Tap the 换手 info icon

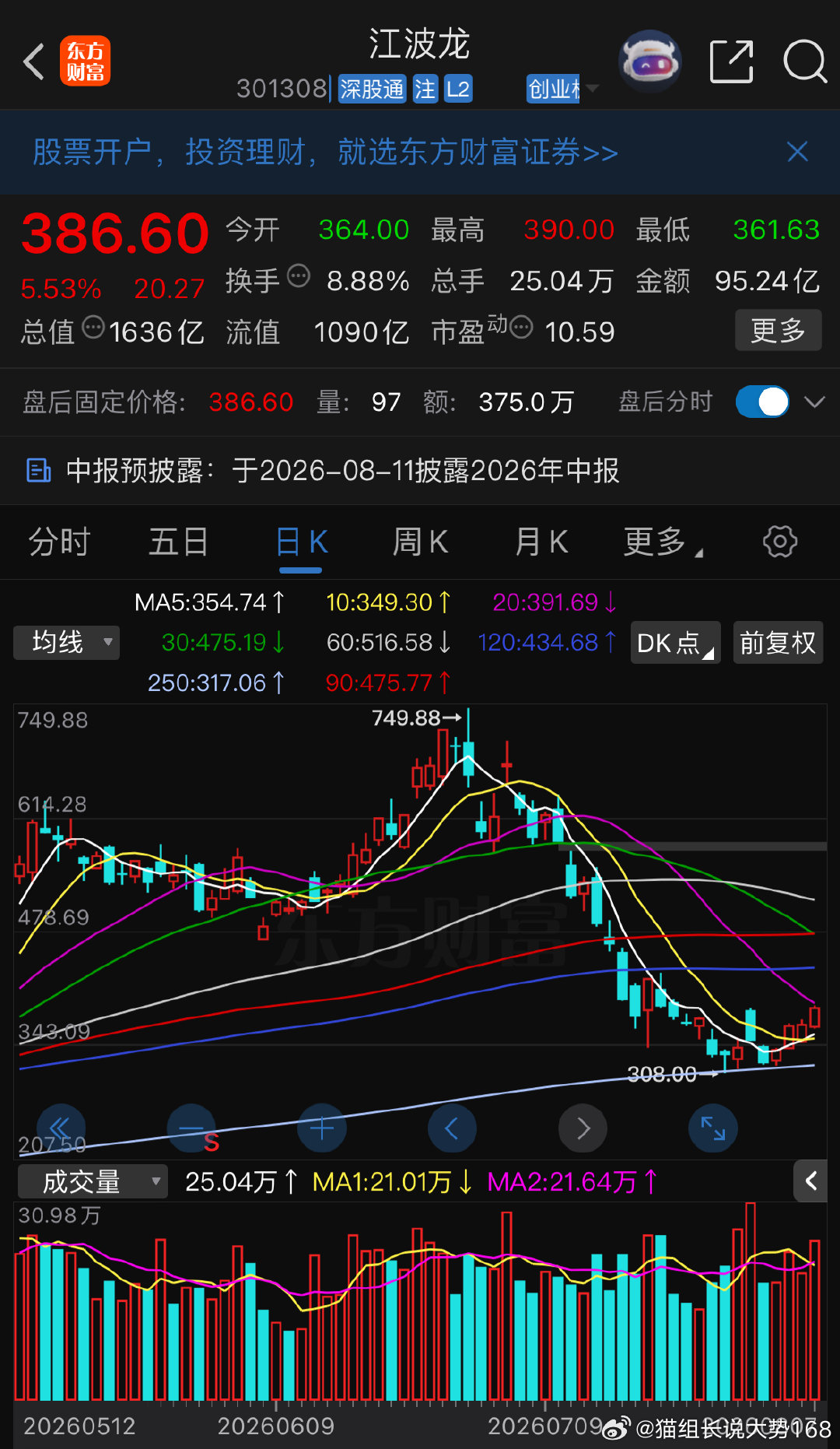click(x=299, y=276)
